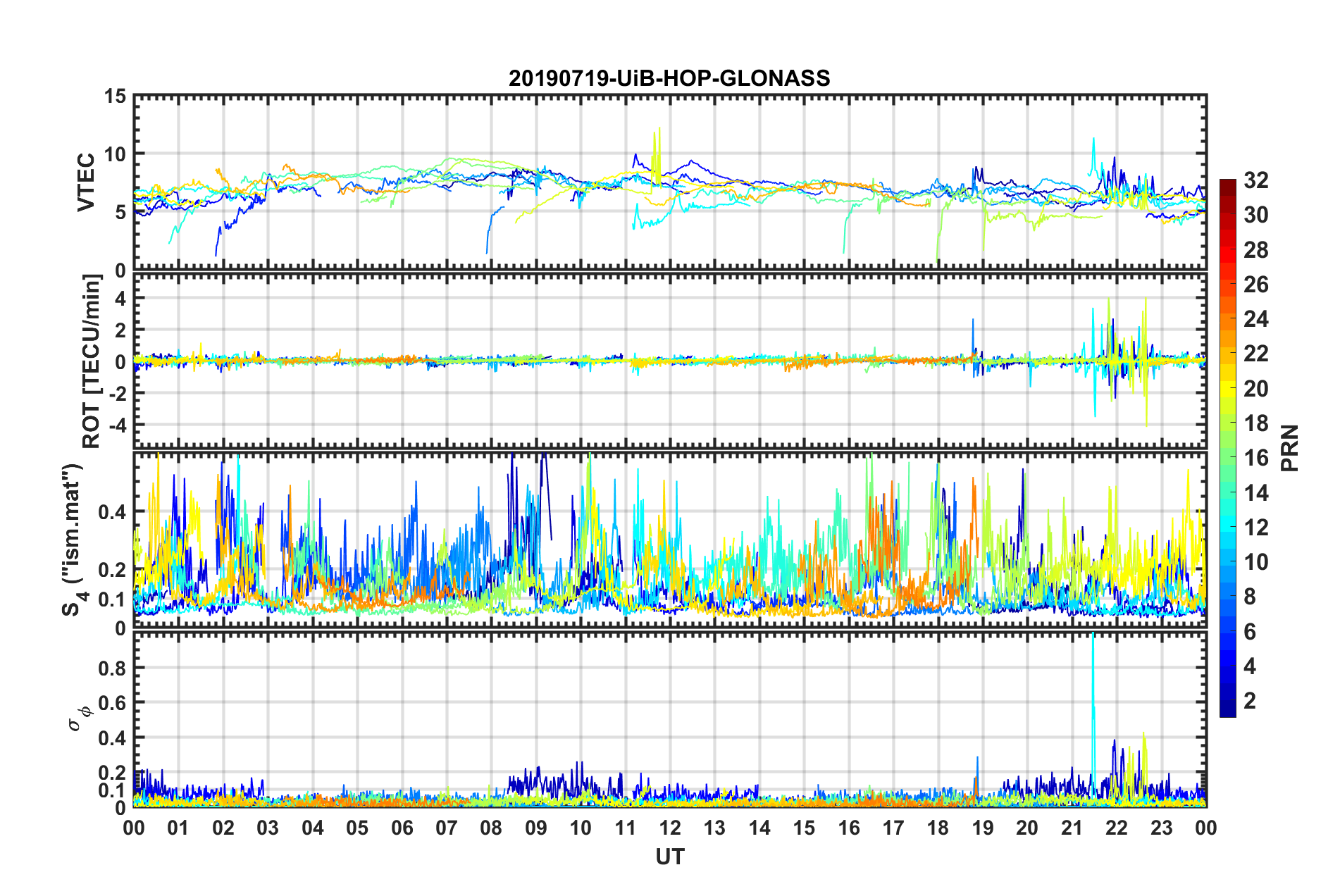Pick colorbar tick label 22
Image resolution: width=1340 pixels, height=896 pixels.
pyautogui.click(x=1255, y=354)
